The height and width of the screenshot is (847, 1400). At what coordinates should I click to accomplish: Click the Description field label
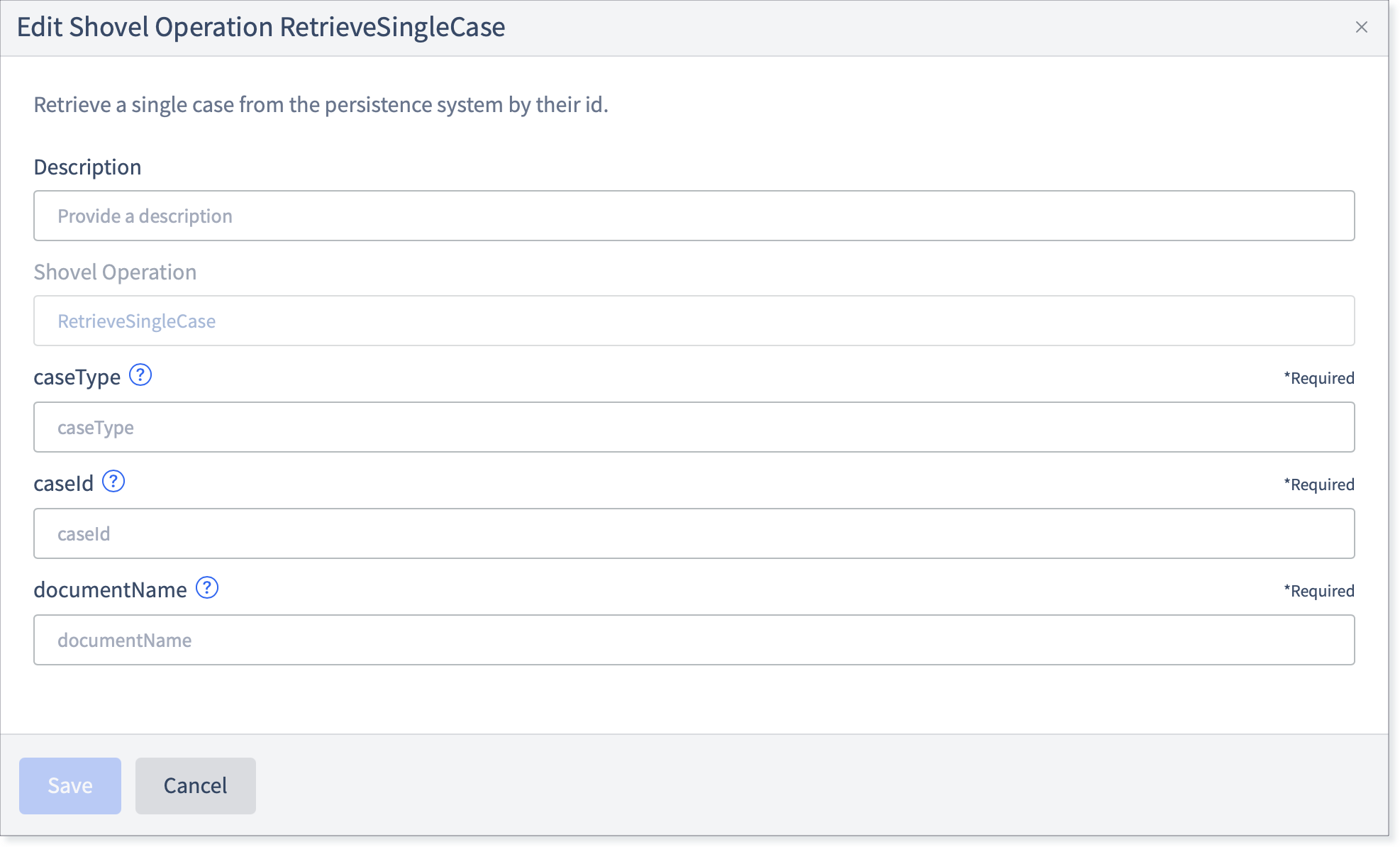[87, 167]
